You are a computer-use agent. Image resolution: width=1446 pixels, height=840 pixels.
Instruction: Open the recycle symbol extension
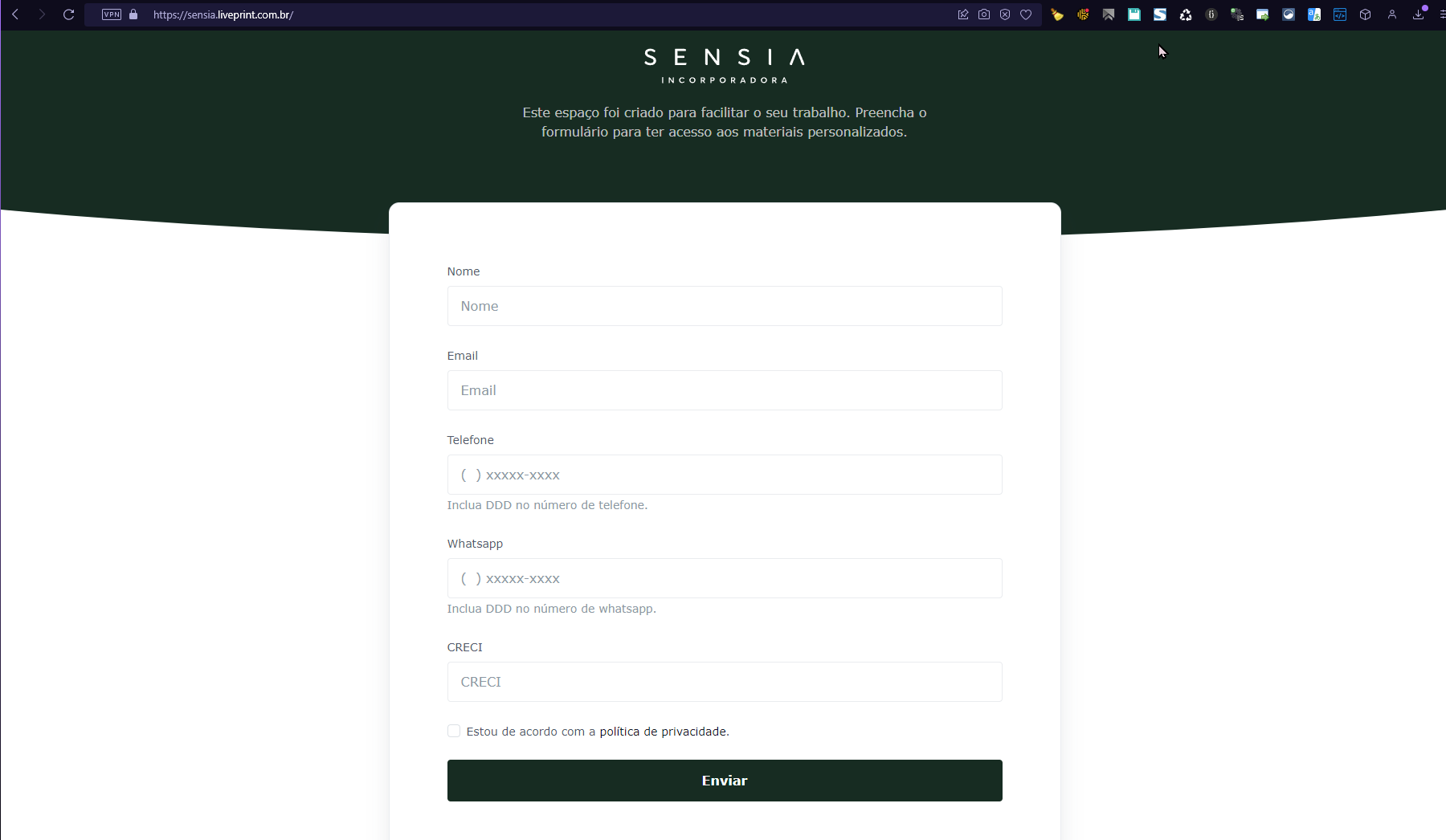tap(1186, 14)
